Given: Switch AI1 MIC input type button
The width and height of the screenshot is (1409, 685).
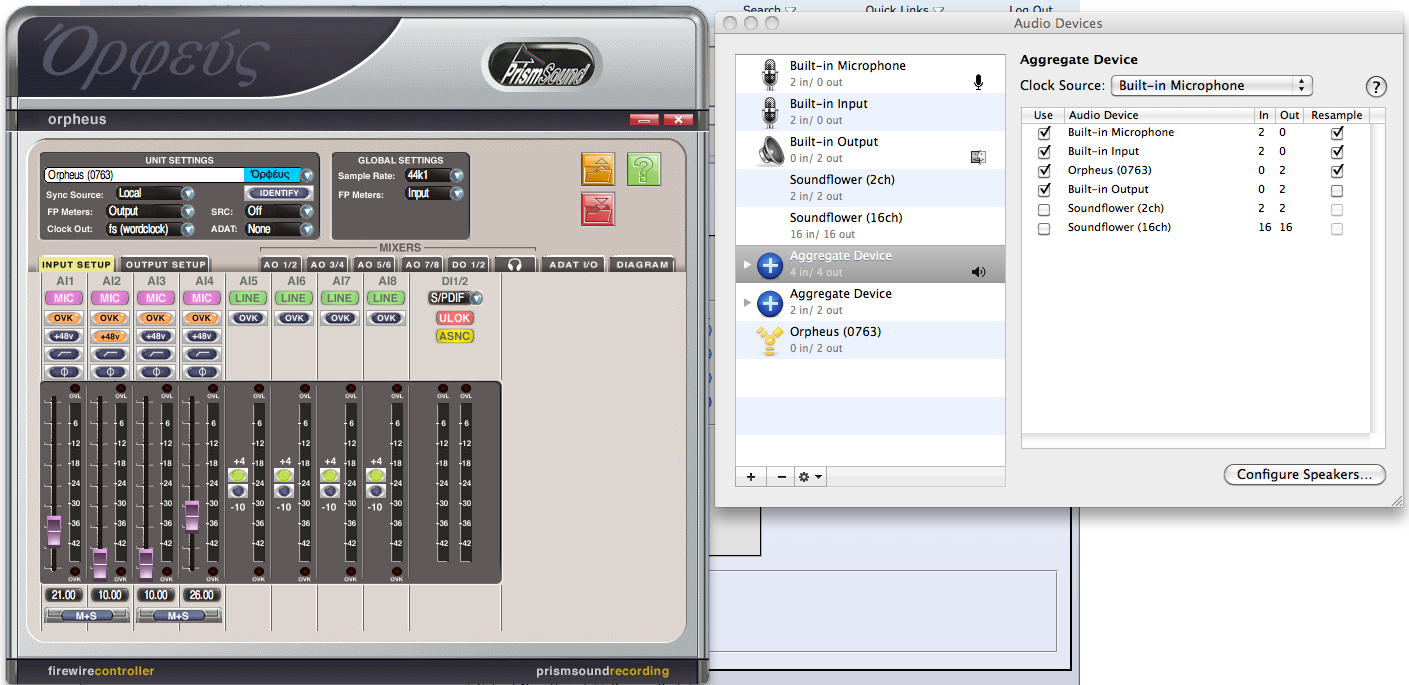Looking at the screenshot, I should [x=64, y=298].
